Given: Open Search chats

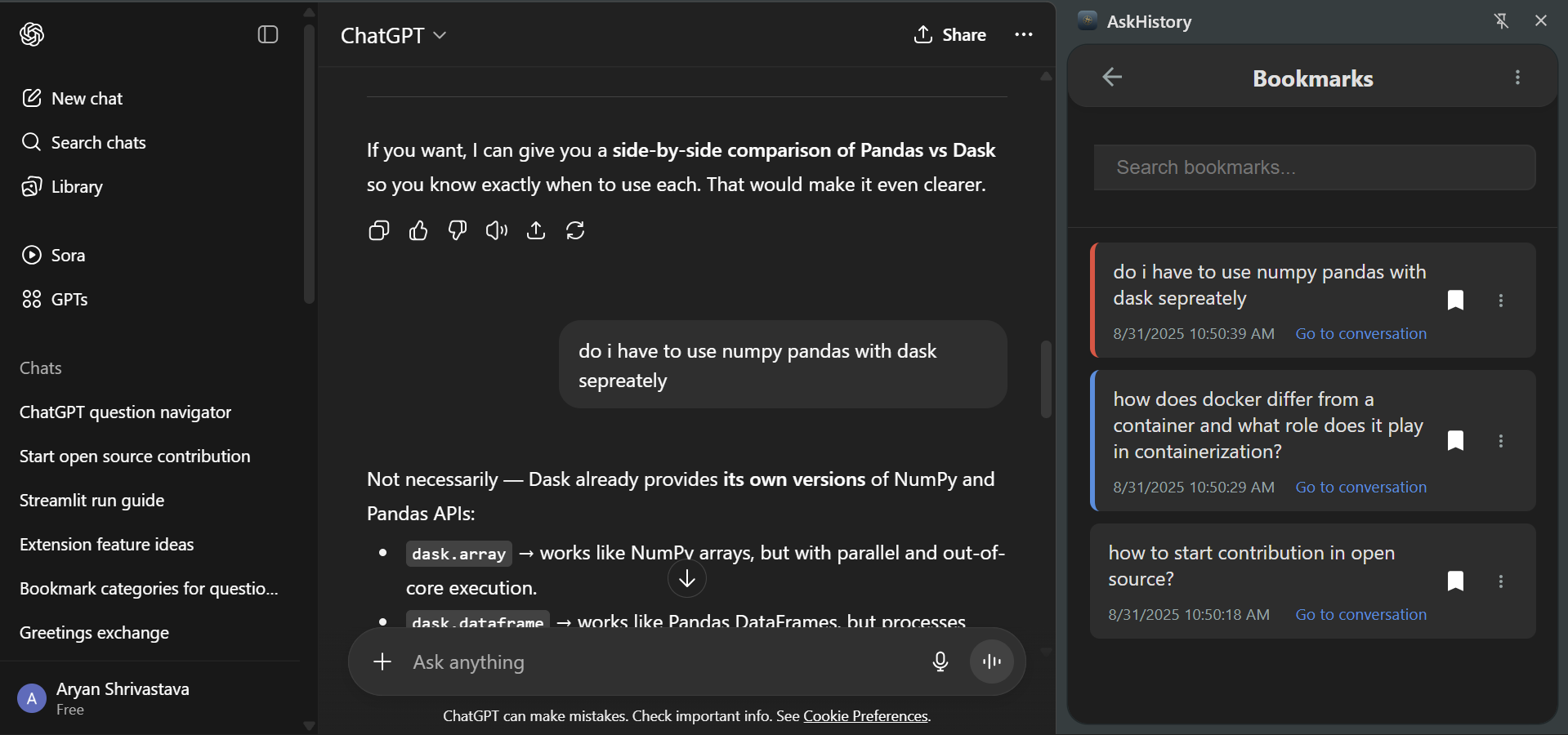Looking at the screenshot, I should click(x=83, y=143).
